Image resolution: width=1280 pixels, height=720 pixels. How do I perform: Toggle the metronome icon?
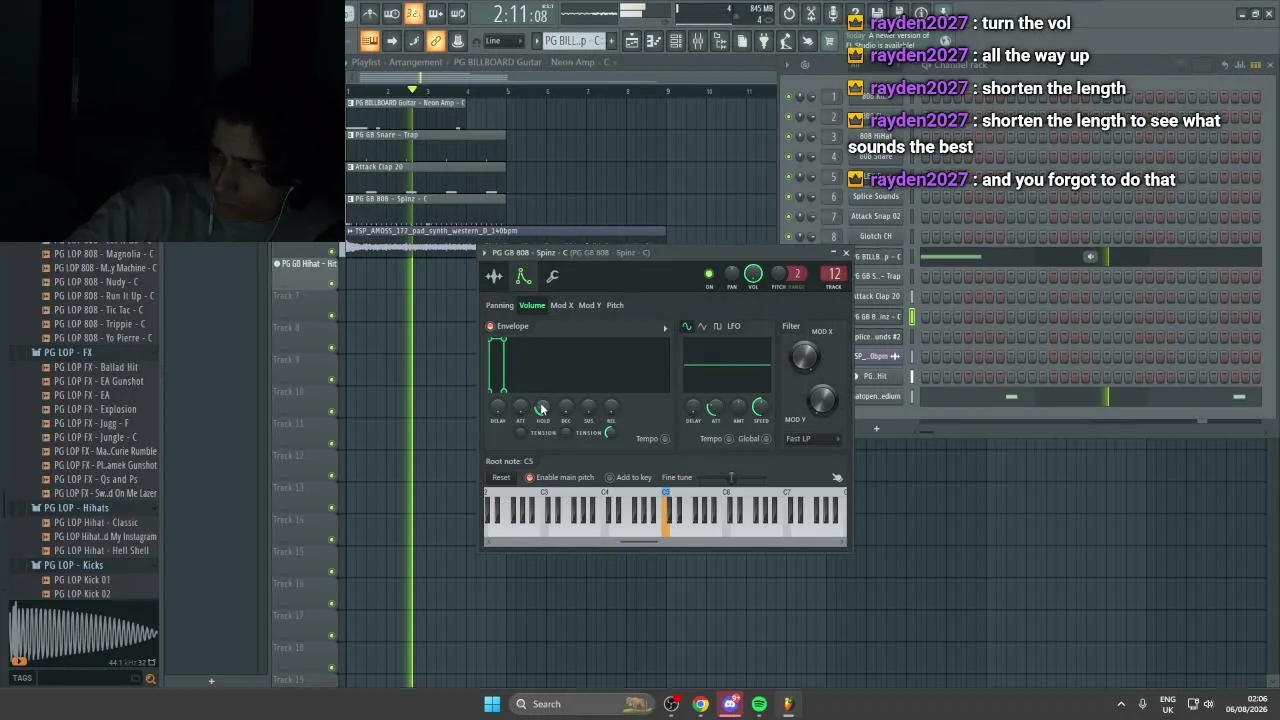[370, 14]
